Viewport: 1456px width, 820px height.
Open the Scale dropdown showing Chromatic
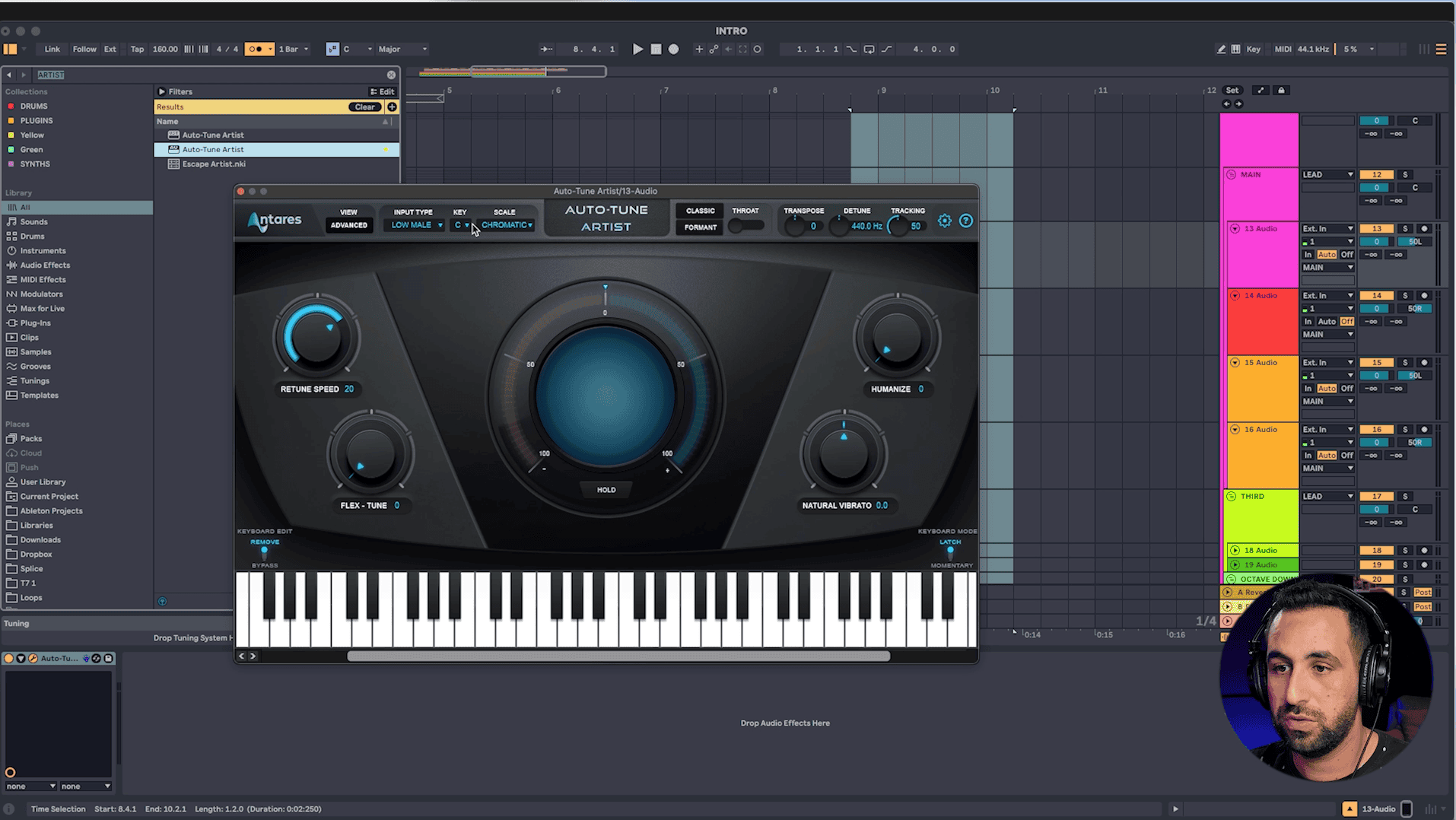coord(507,225)
